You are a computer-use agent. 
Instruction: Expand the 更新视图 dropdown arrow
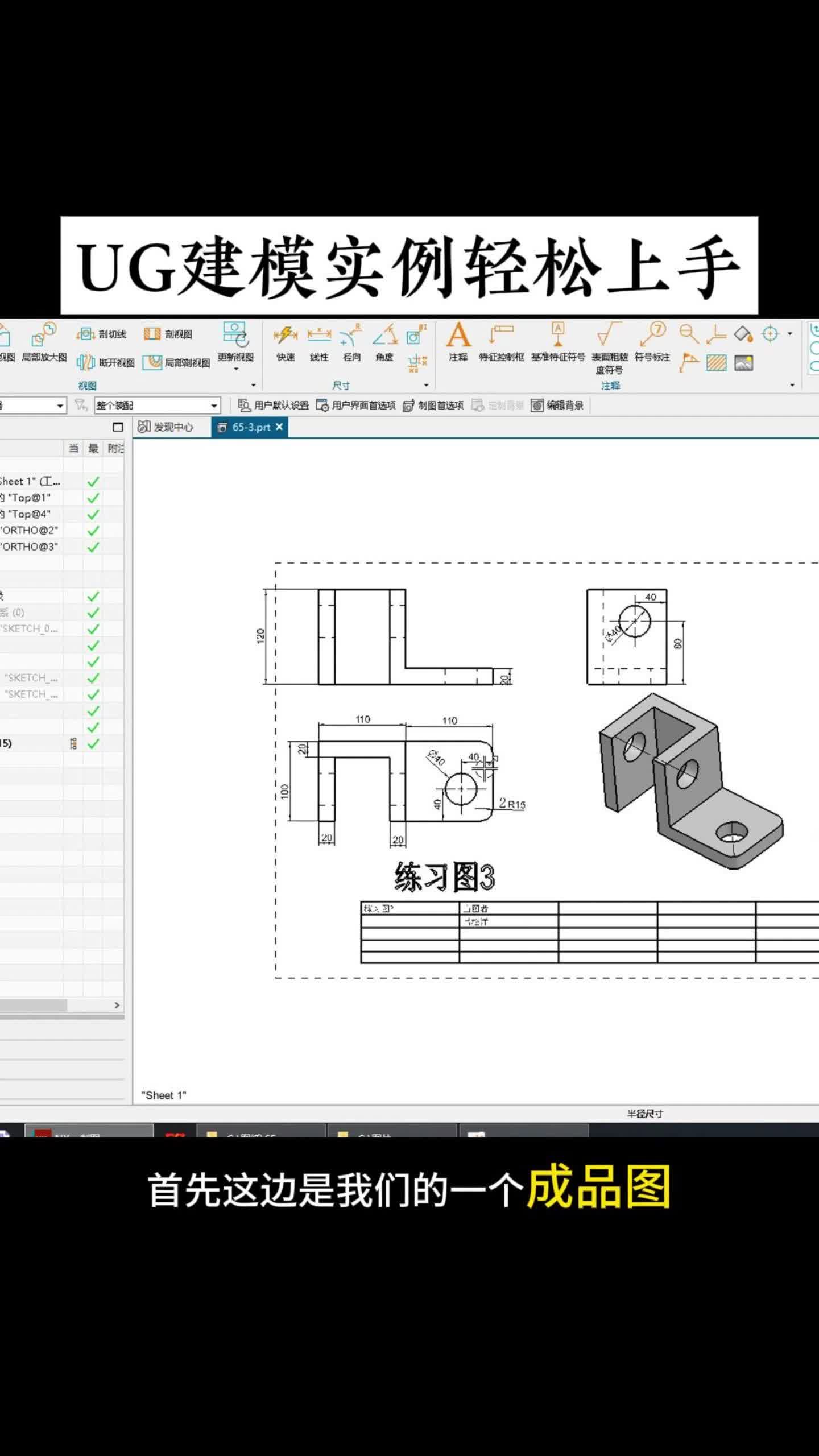[236, 369]
